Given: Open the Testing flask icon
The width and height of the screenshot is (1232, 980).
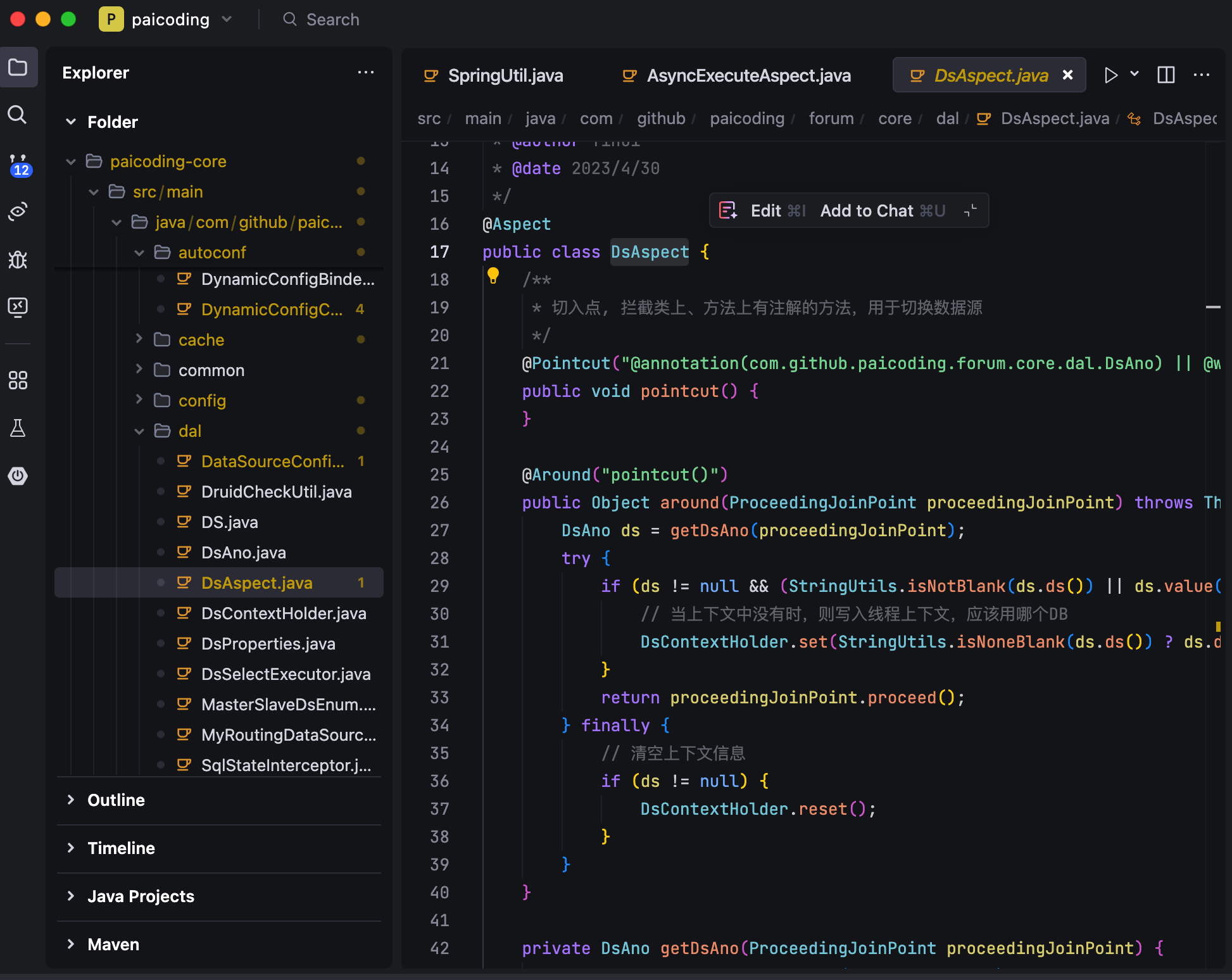Looking at the screenshot, I should (x=18, y=429).
